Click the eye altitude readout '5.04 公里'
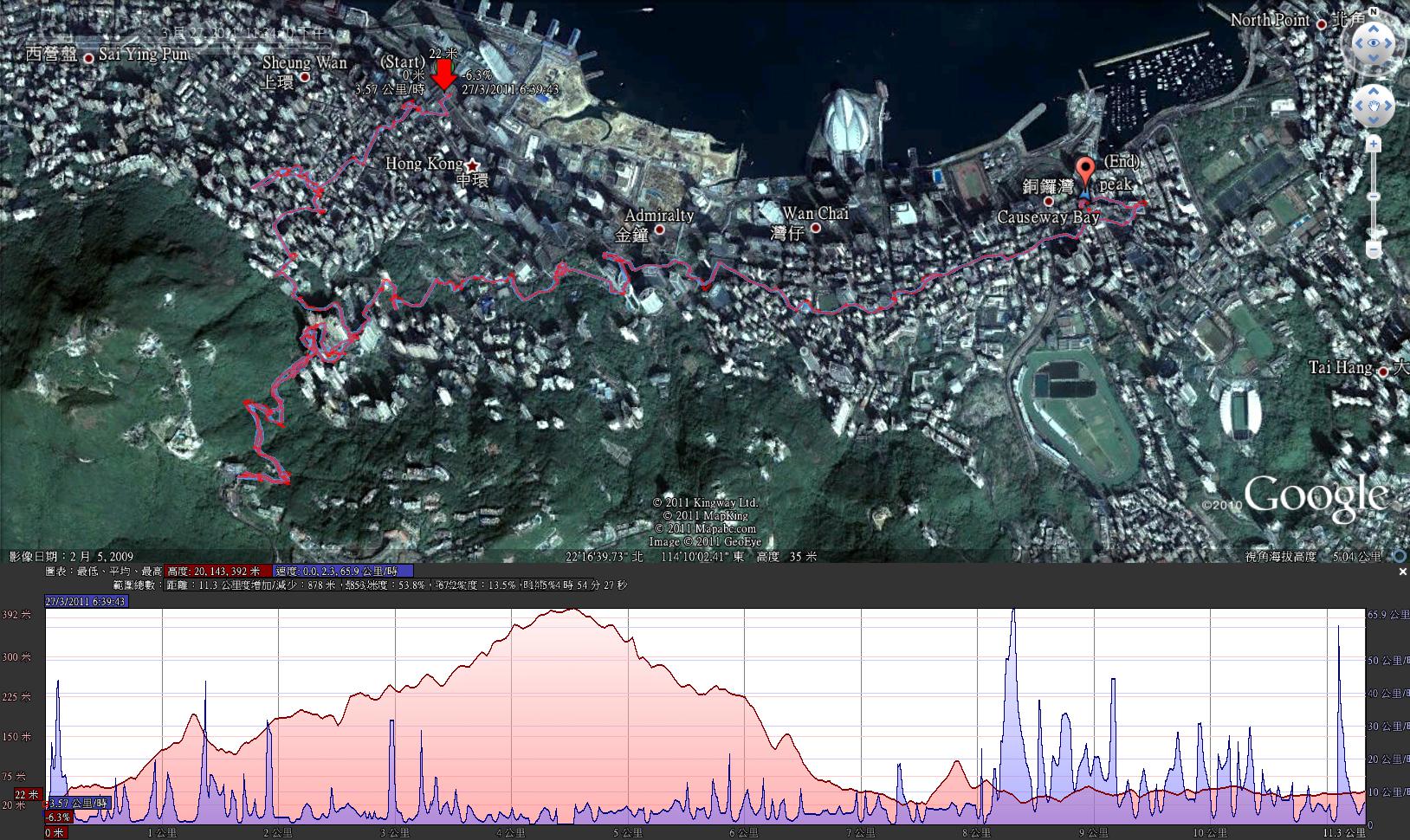The height and width of the screenshot is (840, 1410). click(1357, 557)
